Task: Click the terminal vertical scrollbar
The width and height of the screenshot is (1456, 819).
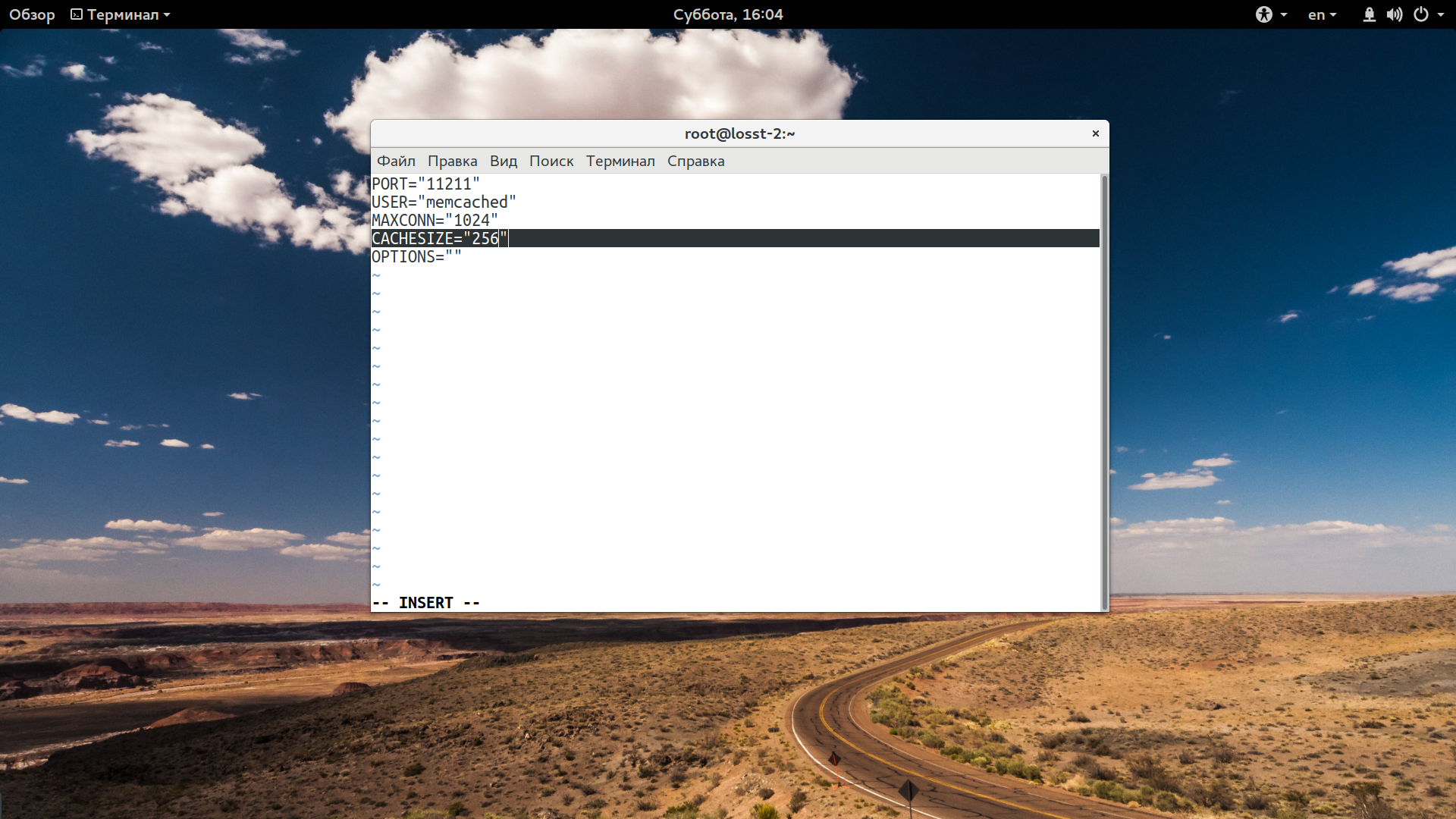Action: pyautogui.click(x=1104, y=392)
